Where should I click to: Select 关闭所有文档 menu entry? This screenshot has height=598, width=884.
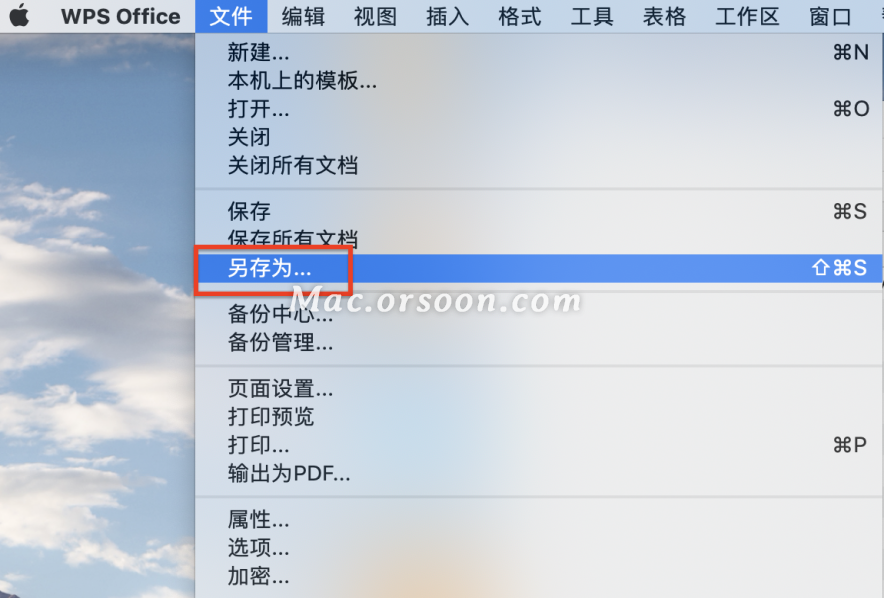click(539, 166)
